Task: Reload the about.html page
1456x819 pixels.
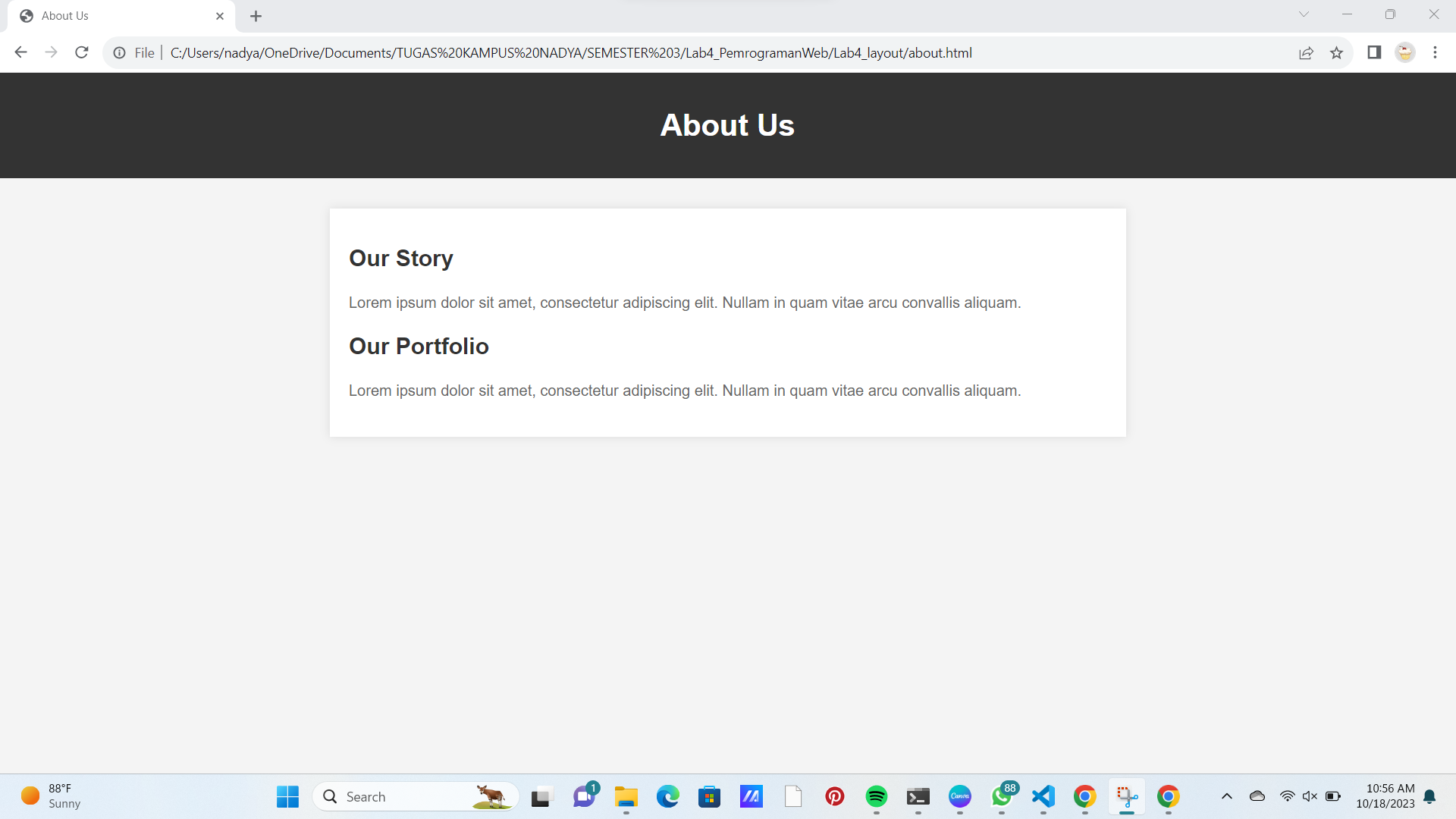Action: coord(81,52)
